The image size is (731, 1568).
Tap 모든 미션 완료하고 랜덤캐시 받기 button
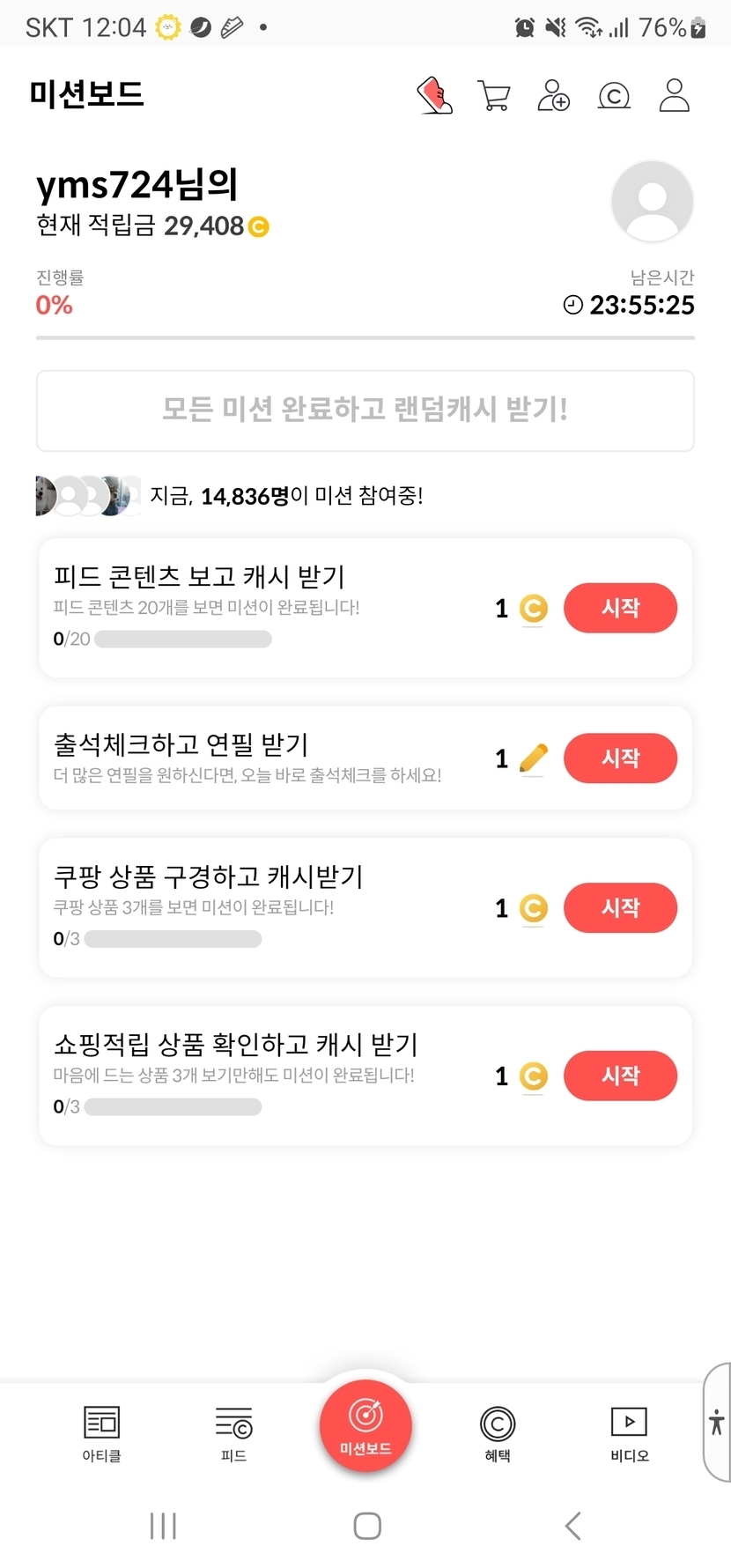coord(365,410)
